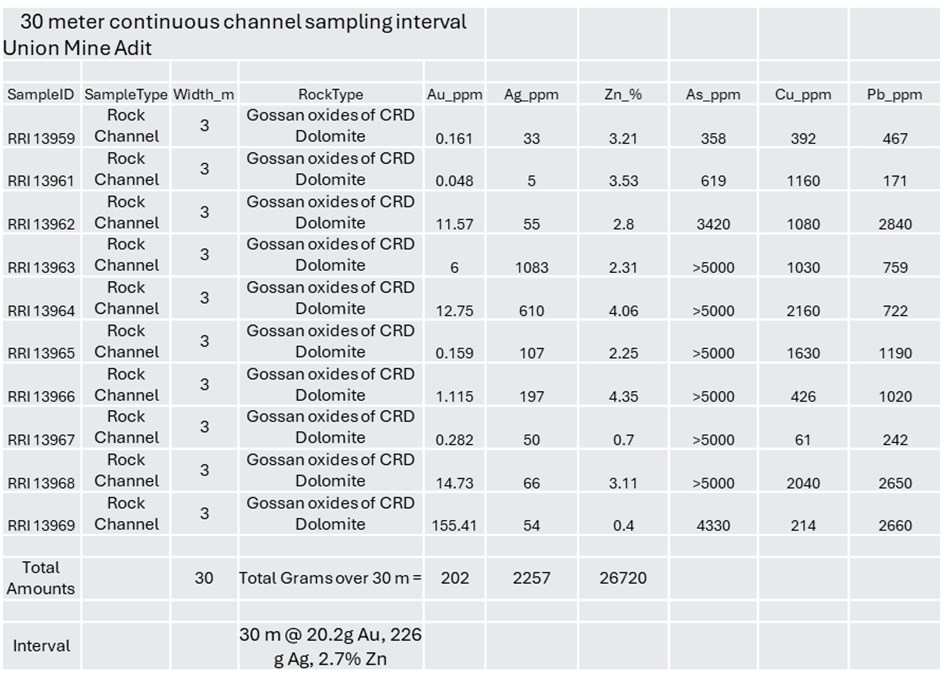The width and height of the screenshot is (944, 683).
Task: Click the RockType header cell
Action: point(330,94)
